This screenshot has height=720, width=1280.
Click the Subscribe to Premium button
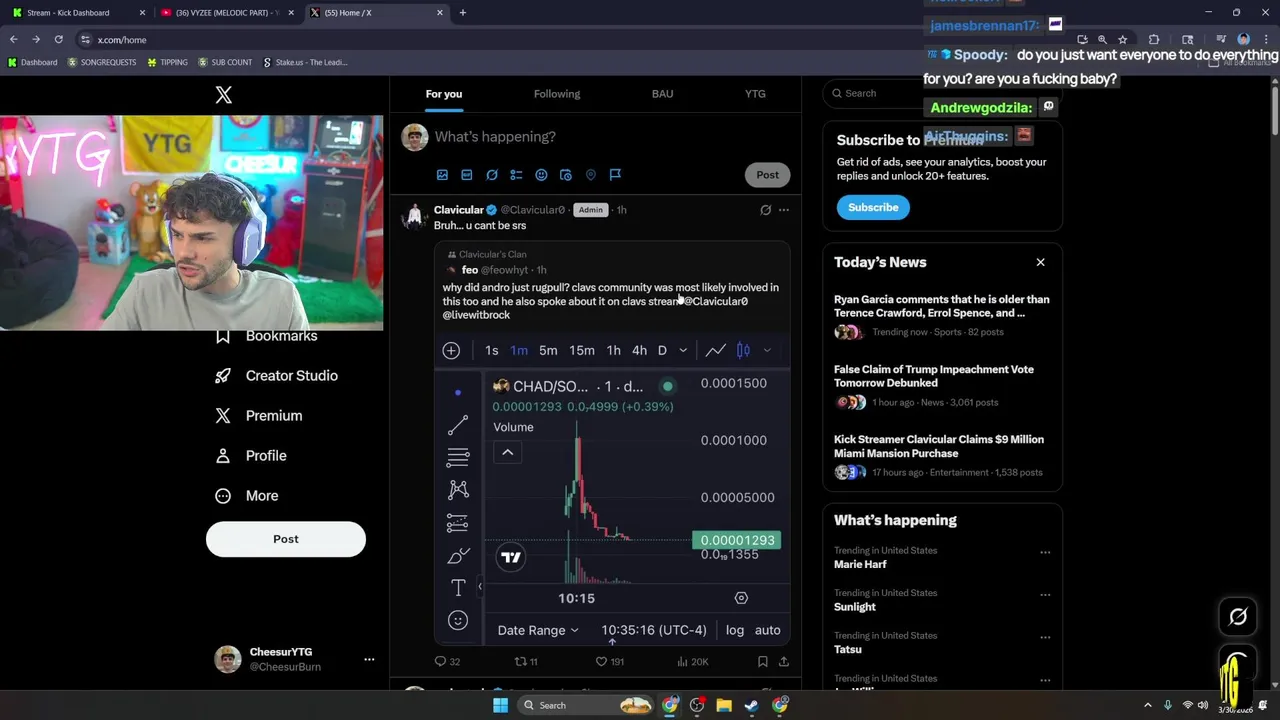[873, 207]
